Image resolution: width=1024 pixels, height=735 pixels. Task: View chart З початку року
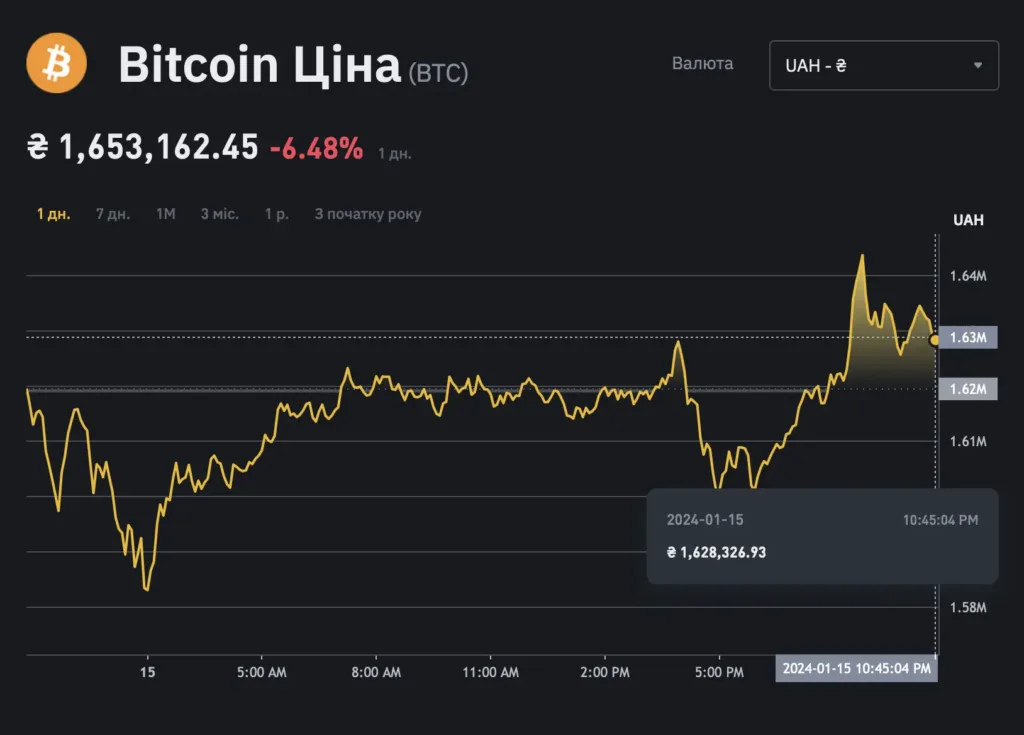click(368, 214)
